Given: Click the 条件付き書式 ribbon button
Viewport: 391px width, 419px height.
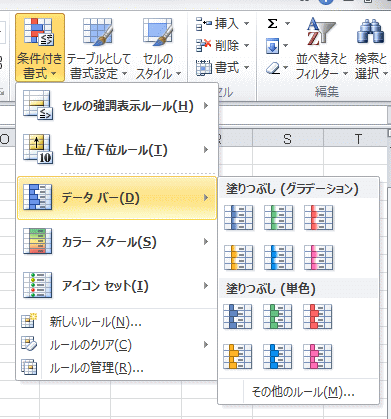Looking at the screenshot, I should point(40,48).
